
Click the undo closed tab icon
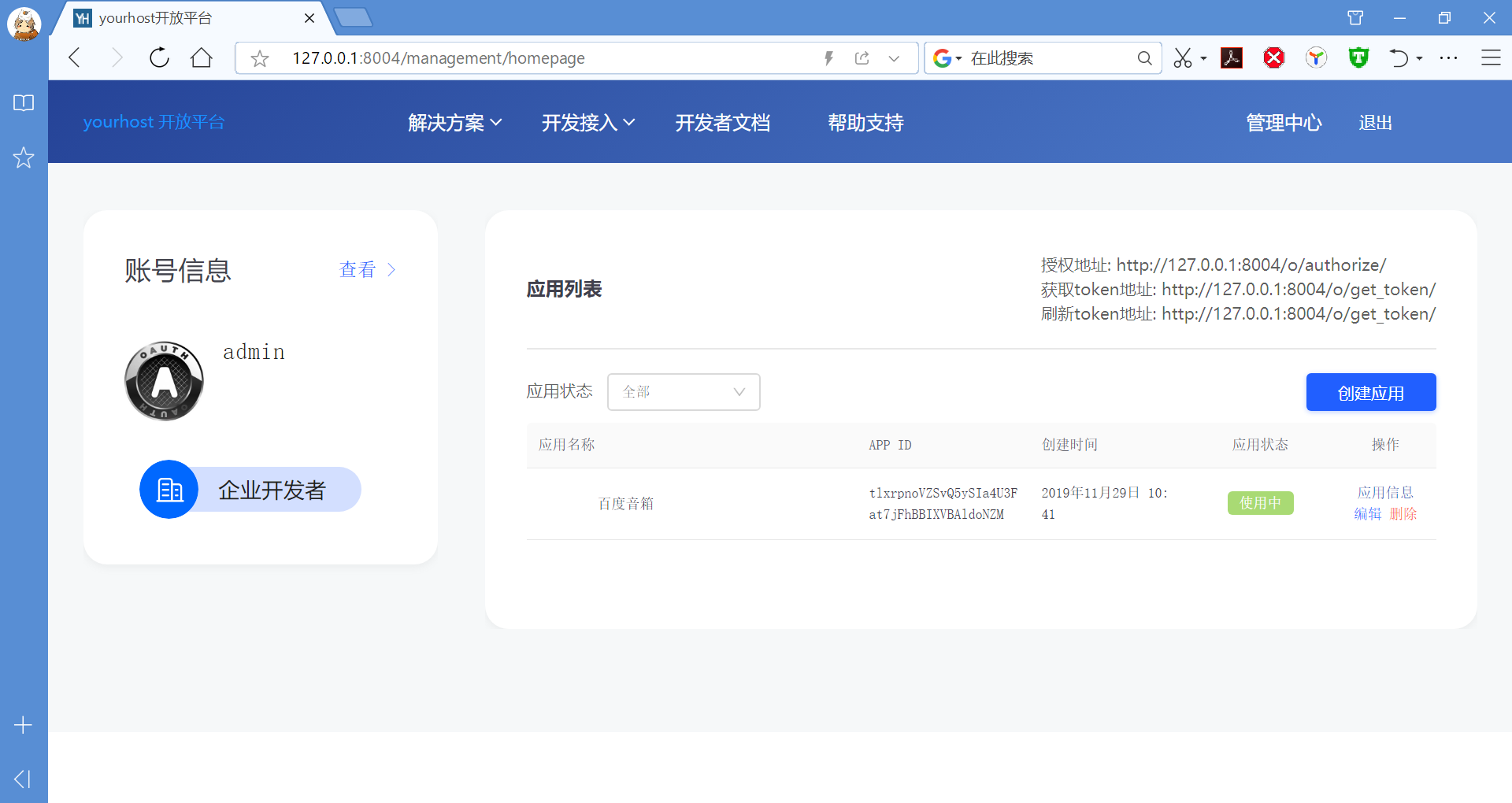tap(1399, 58)
